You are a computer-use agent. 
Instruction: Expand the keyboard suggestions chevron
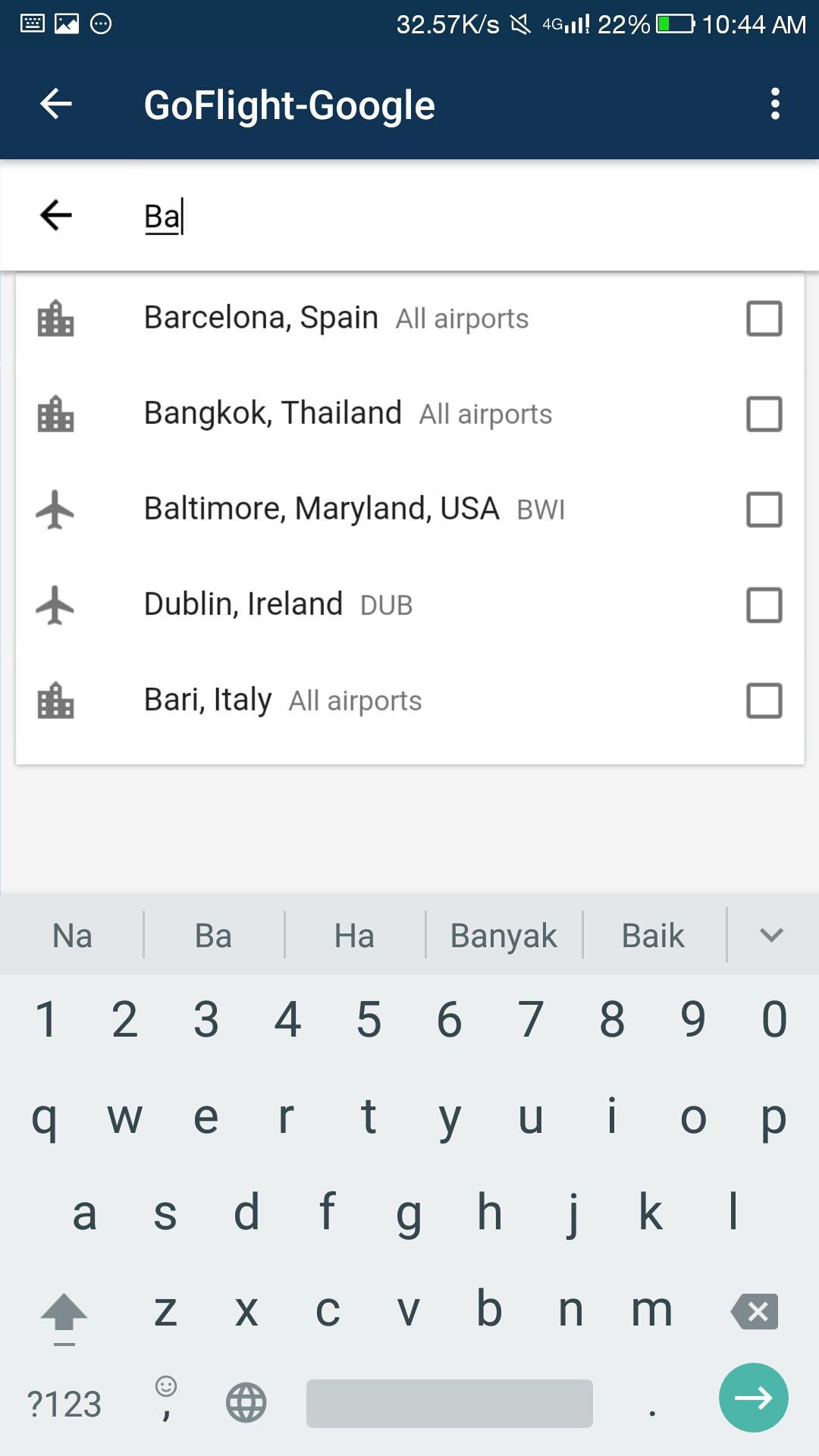[771, 935]
